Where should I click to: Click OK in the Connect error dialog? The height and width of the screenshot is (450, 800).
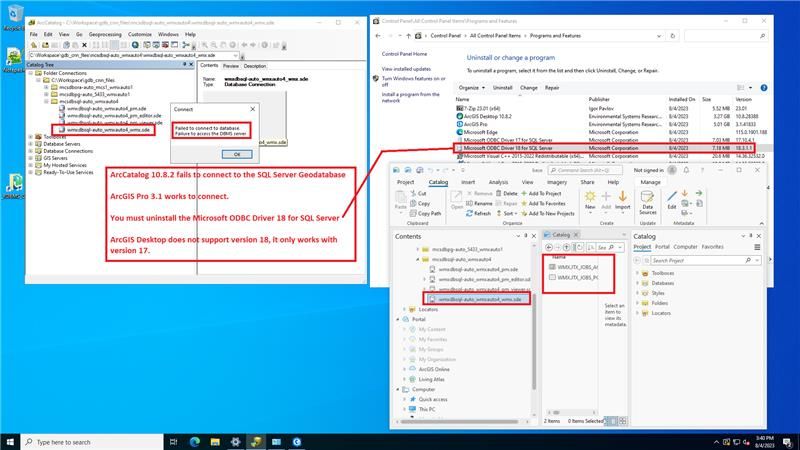click(x=237, y=154)
